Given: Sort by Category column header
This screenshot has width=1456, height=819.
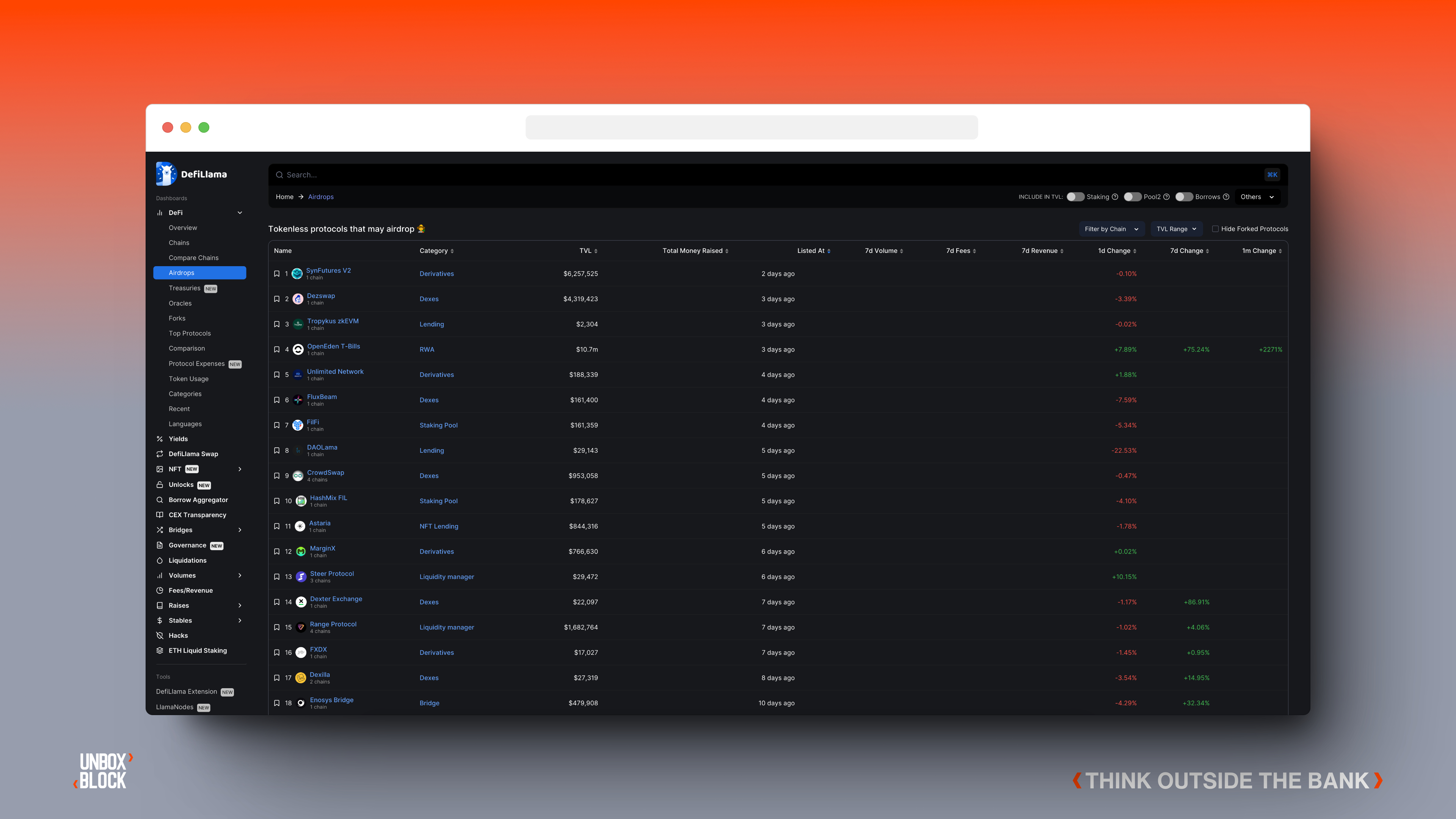Looking at the screenshot, I should click(x=436, y=251).
